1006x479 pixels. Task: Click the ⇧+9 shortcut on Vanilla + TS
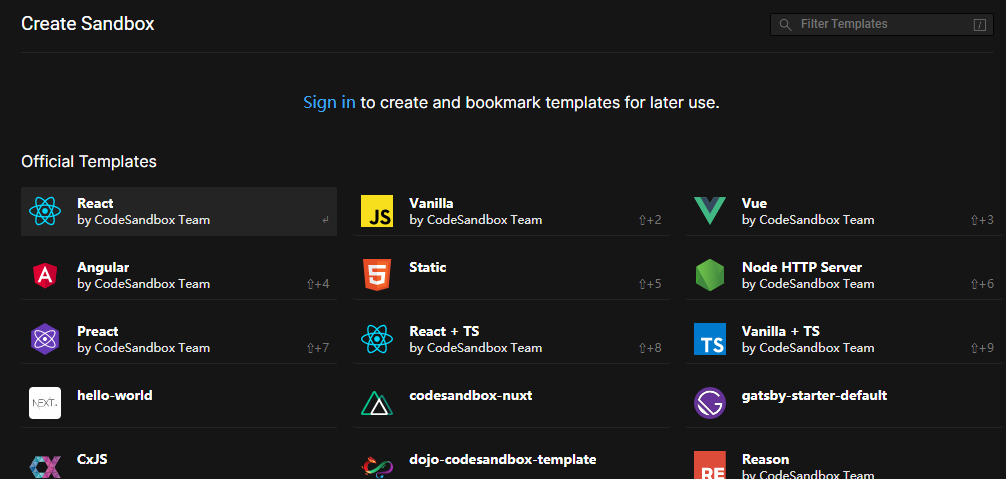[x=982, y=348]
